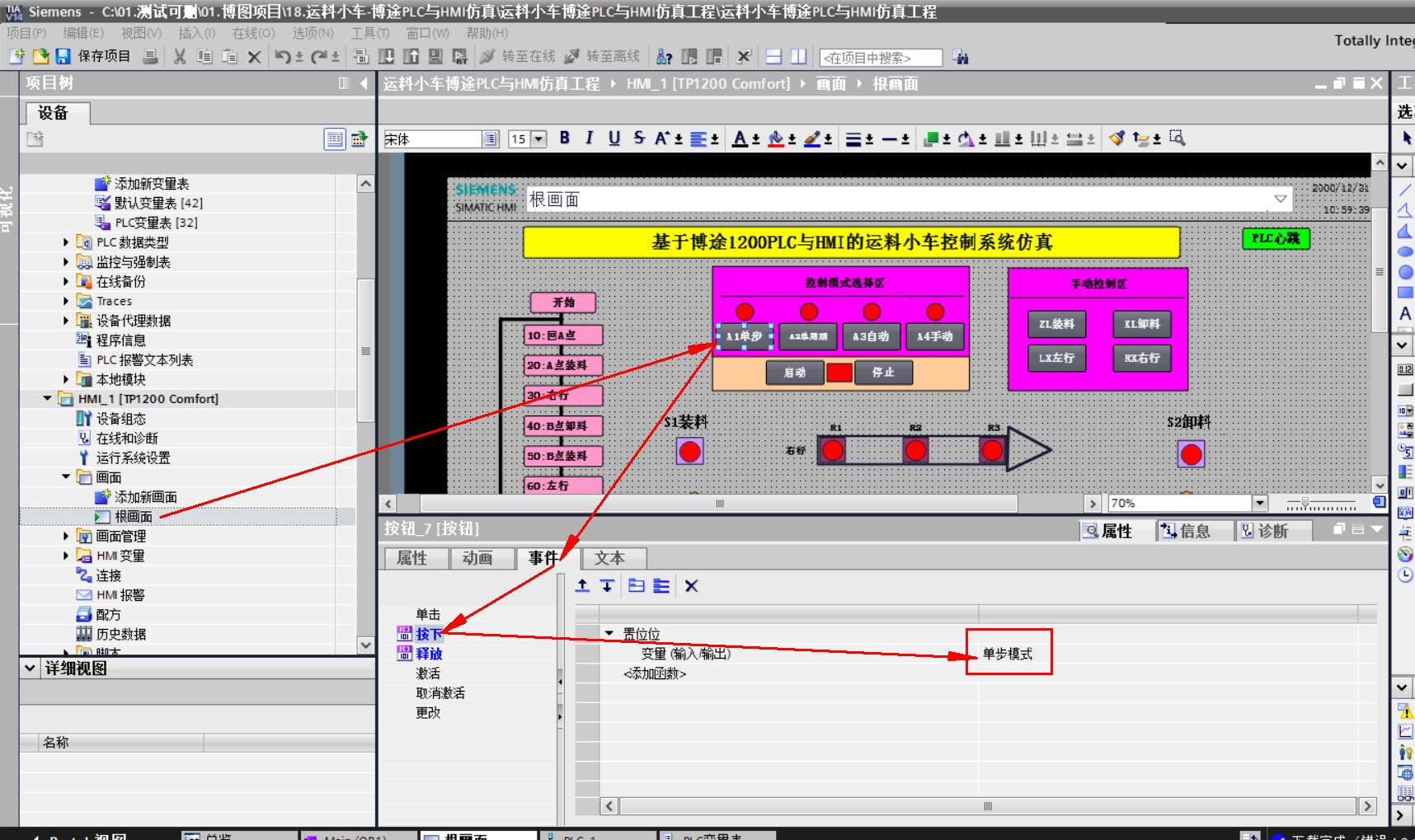The height and width of the screenshot is (840, 1415).
Task: Expand 监控与强制表 tree node
Action: pos(66,262)
